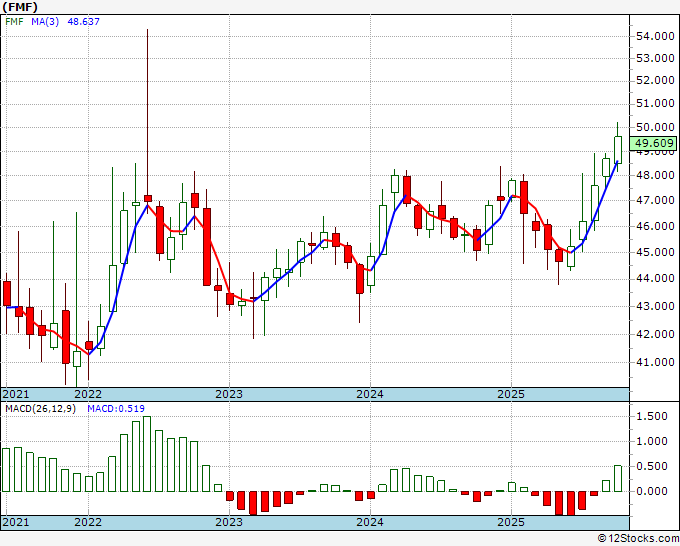
Task: Click the 44.000 price axis label
Action: click(655, 278)
